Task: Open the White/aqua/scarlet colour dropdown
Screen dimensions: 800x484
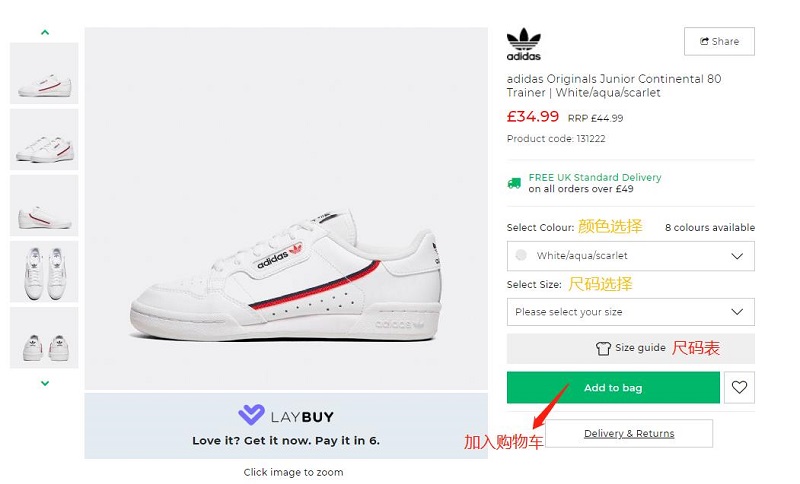Action: point(630,256)
